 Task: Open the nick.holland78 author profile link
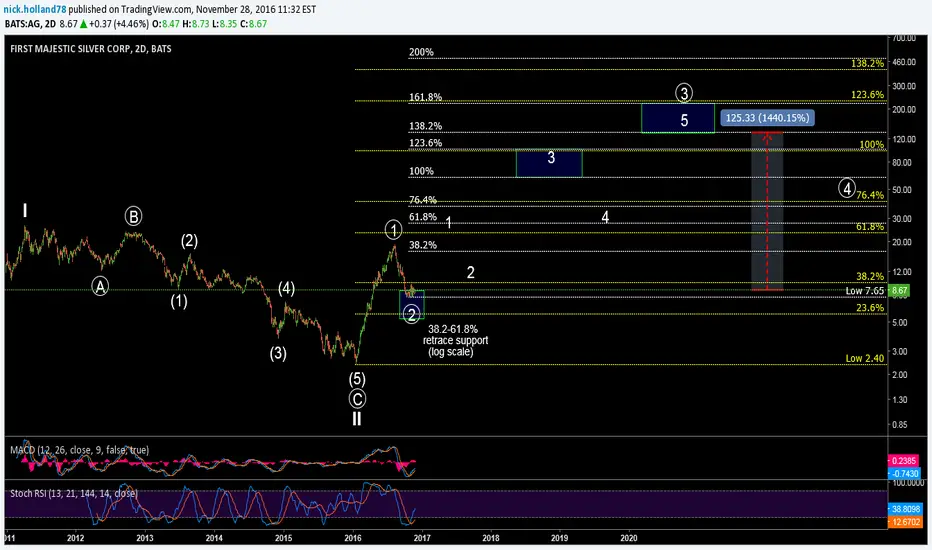[34, 10]
